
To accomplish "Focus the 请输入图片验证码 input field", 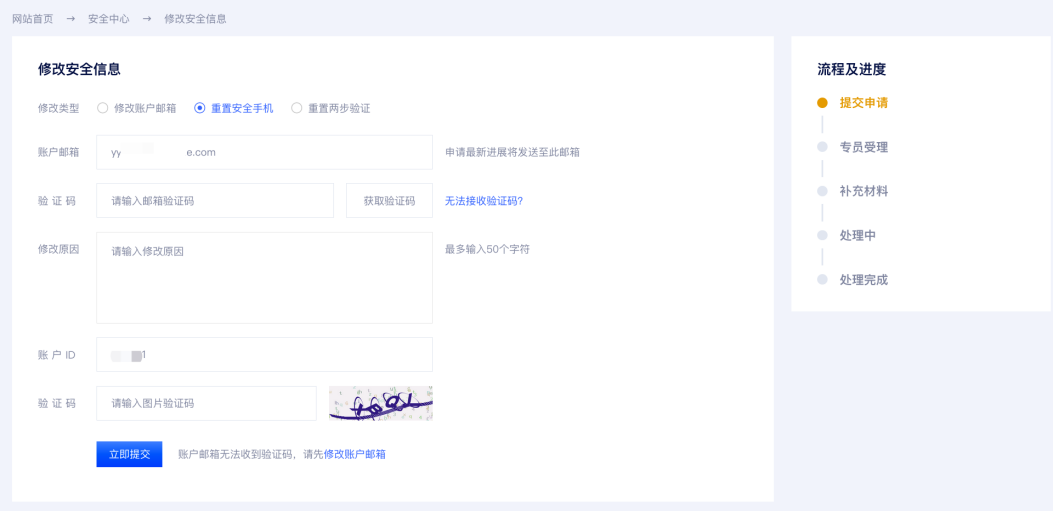I will [x=206, y=404].
